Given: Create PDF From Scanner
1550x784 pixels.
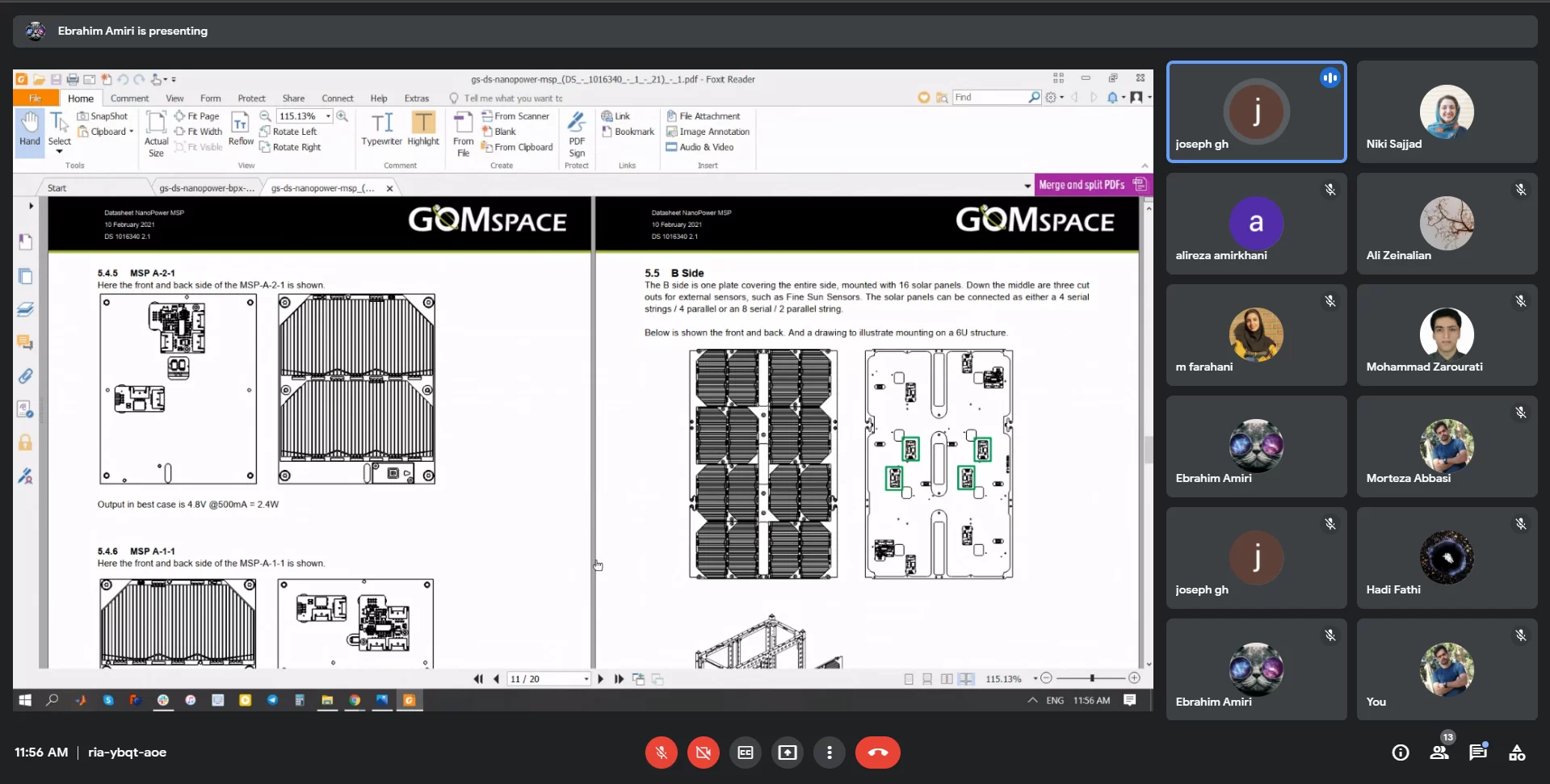Looking at the screenshot, I should [x=515, y=116].
